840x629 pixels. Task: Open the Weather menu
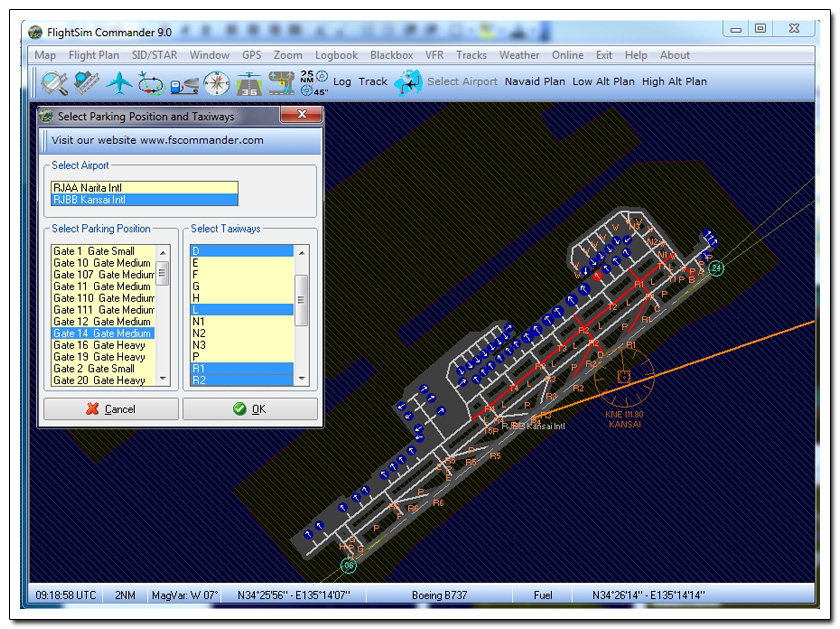click(519, 55)
